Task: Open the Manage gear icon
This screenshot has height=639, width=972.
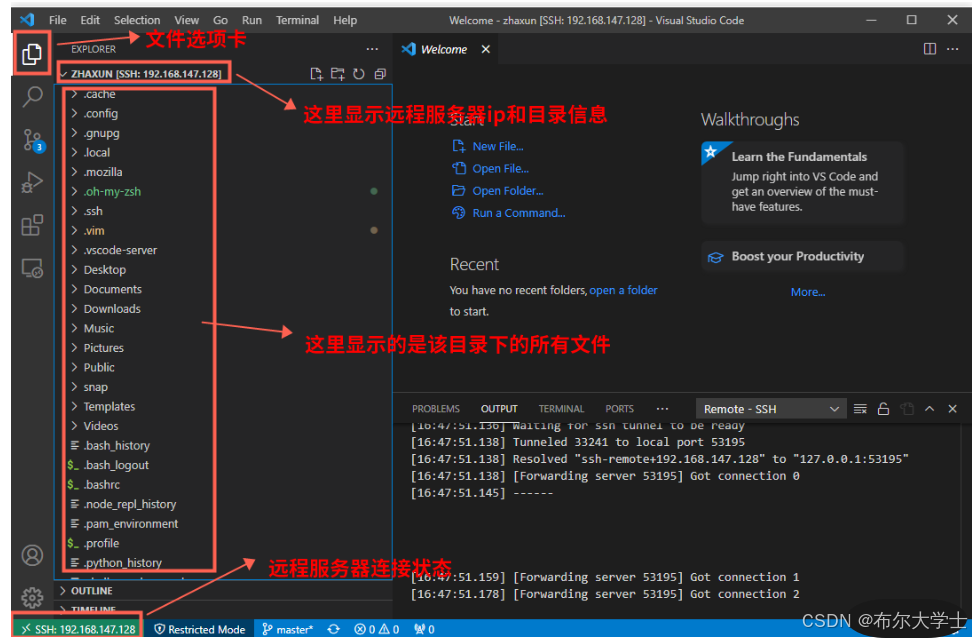Action: (x=32, y=597)
